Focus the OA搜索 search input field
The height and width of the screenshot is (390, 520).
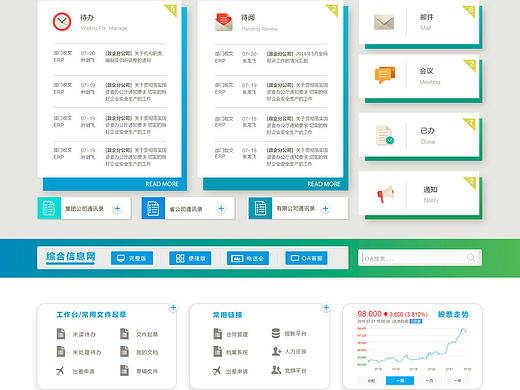[420, 258]
